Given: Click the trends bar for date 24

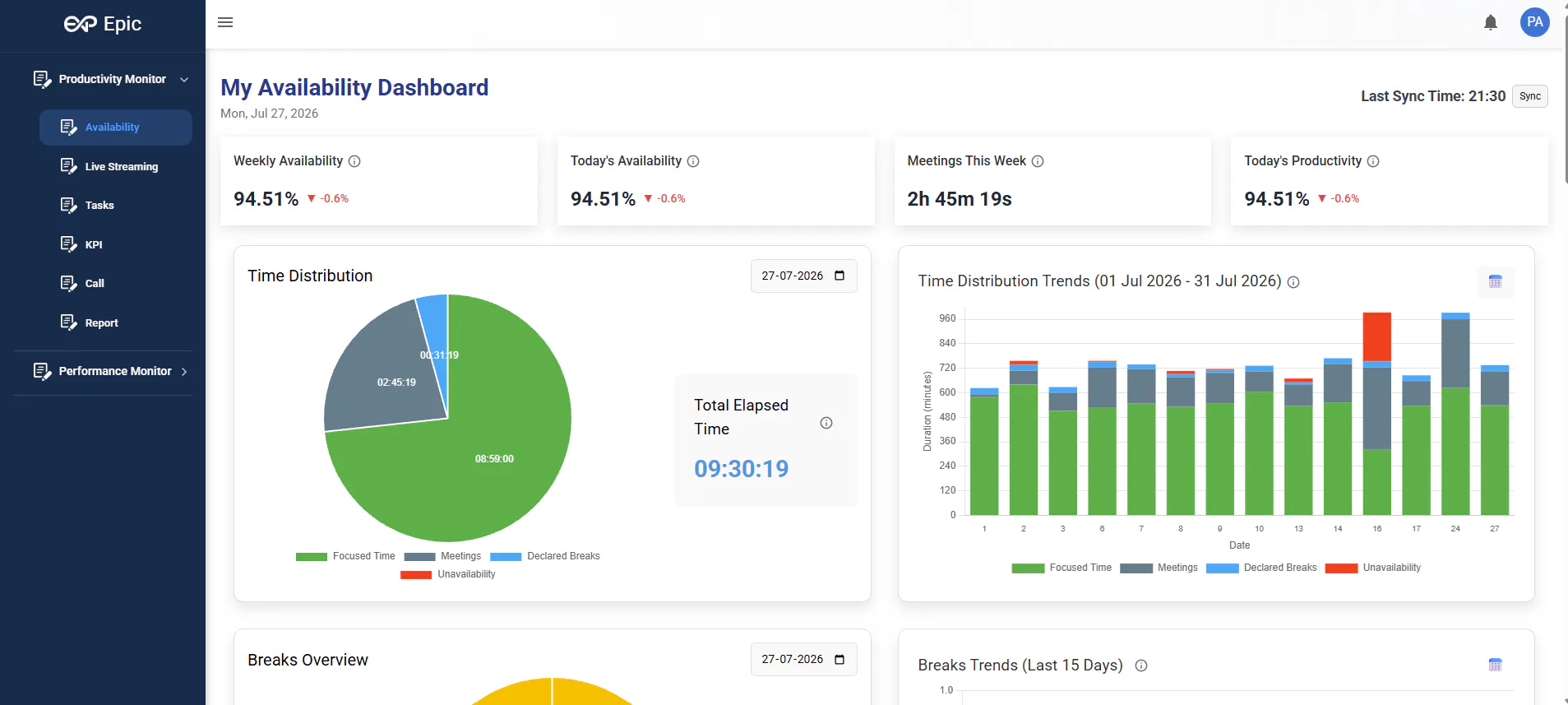Looking at the screenshot, I should coord(1455,414).
